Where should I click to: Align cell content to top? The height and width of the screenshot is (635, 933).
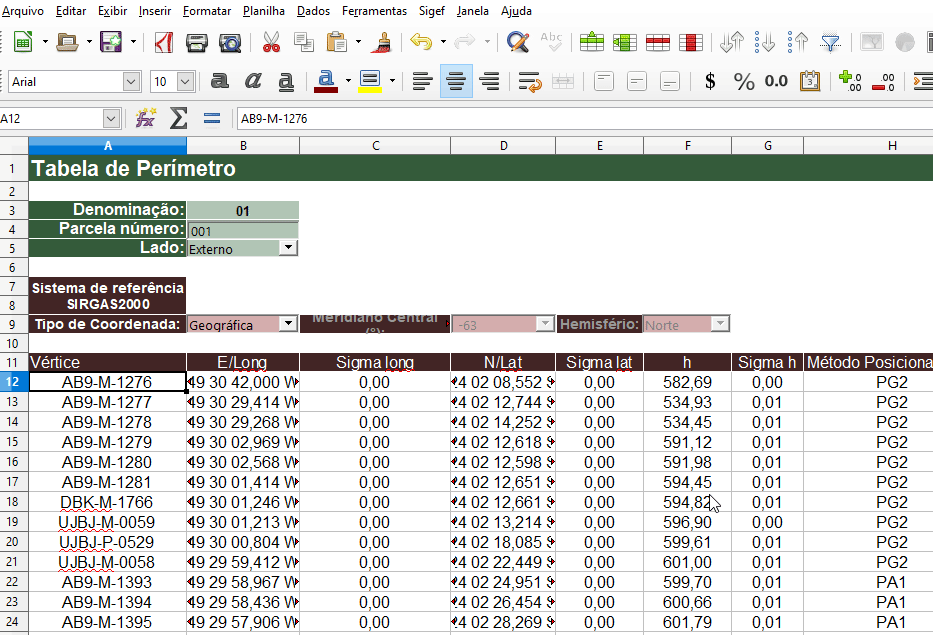603,81
